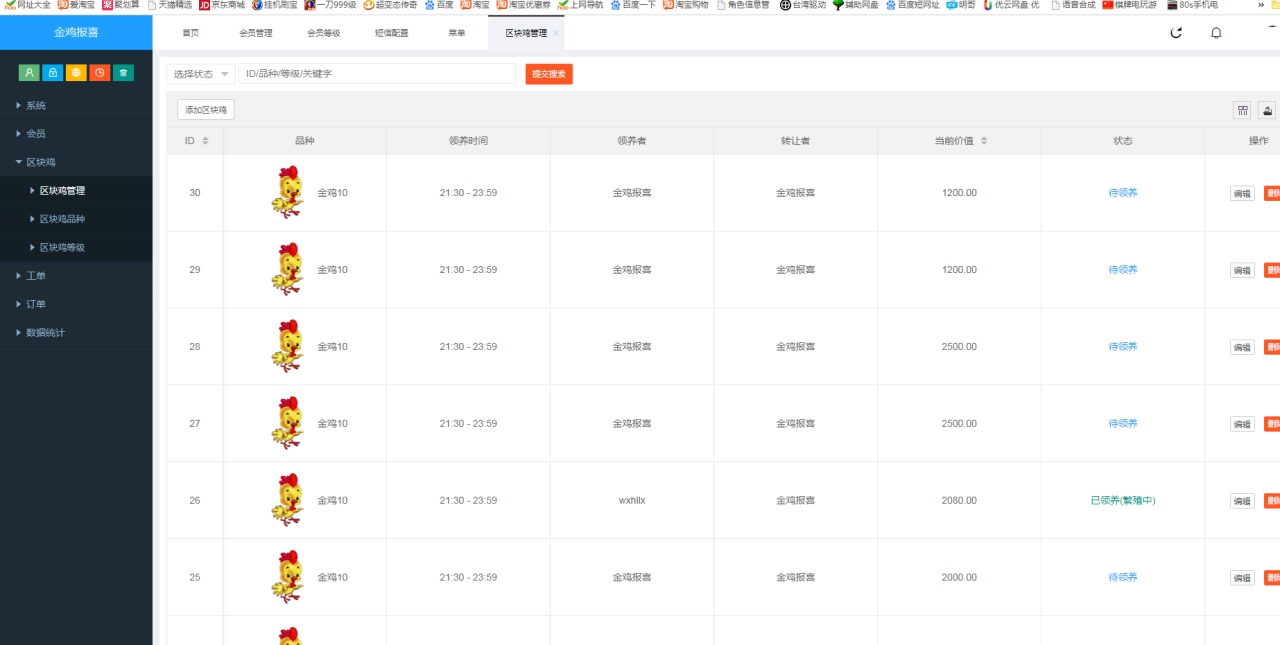Open the table column filter icon
Screen dimensions: 1280x645
pos(1242,110)
